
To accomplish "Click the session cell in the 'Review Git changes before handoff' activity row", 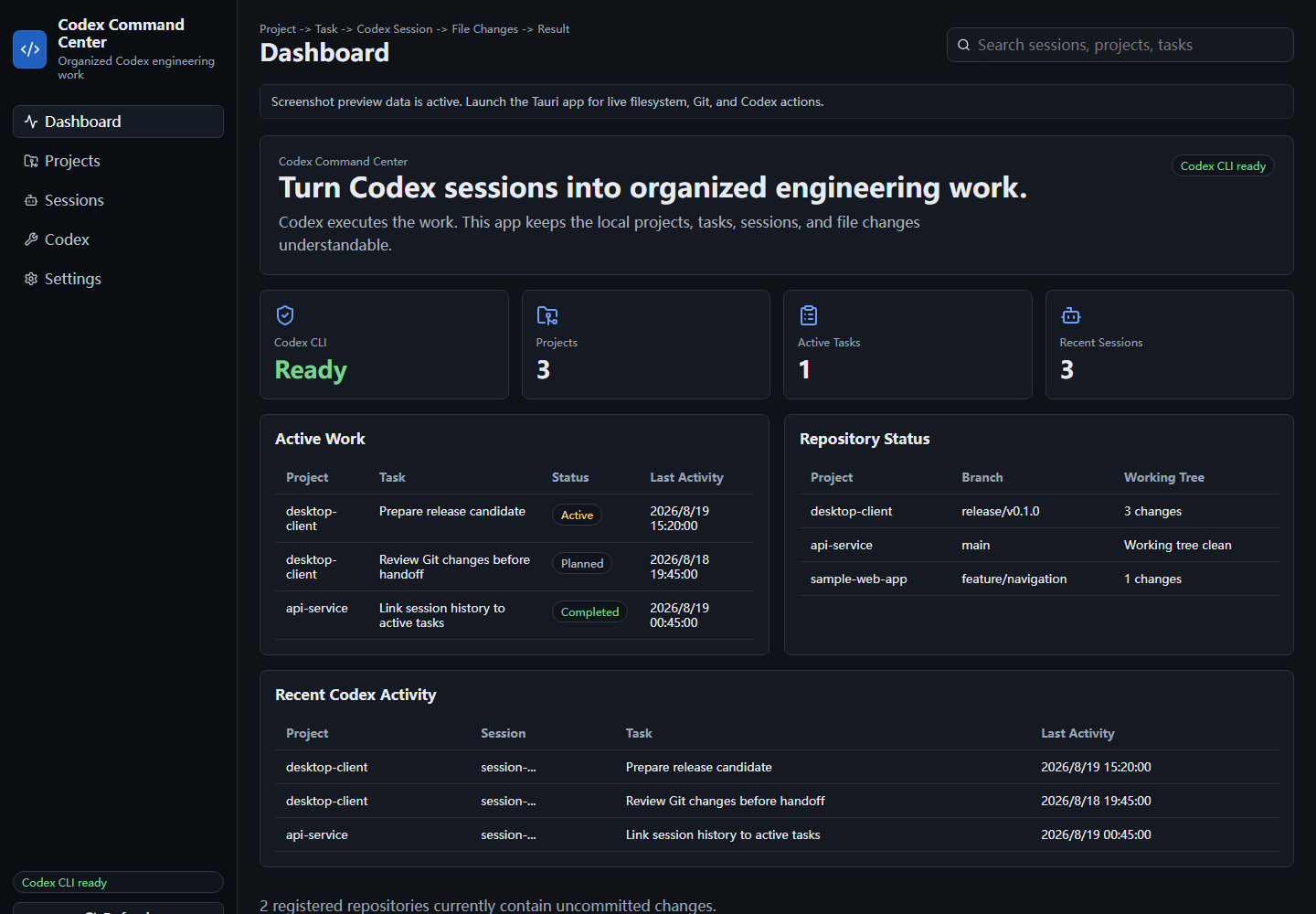I will tap(508, 801).
